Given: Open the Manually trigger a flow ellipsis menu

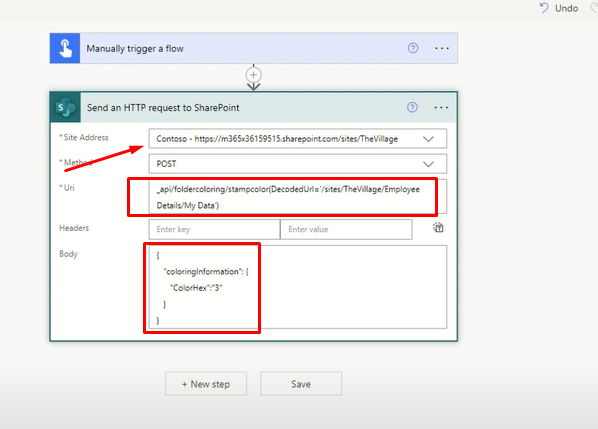Looking at the screenshot, I should click(x=442, y=48).
